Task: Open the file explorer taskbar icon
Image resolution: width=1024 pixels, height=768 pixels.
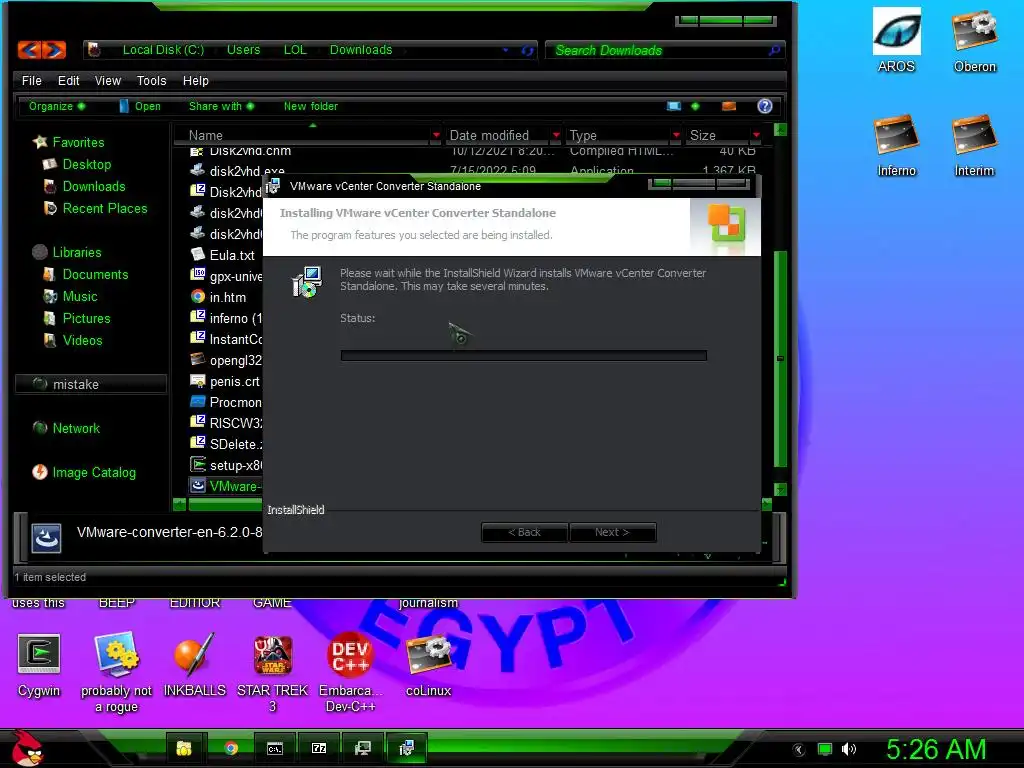Action: [x=184, y=748]
